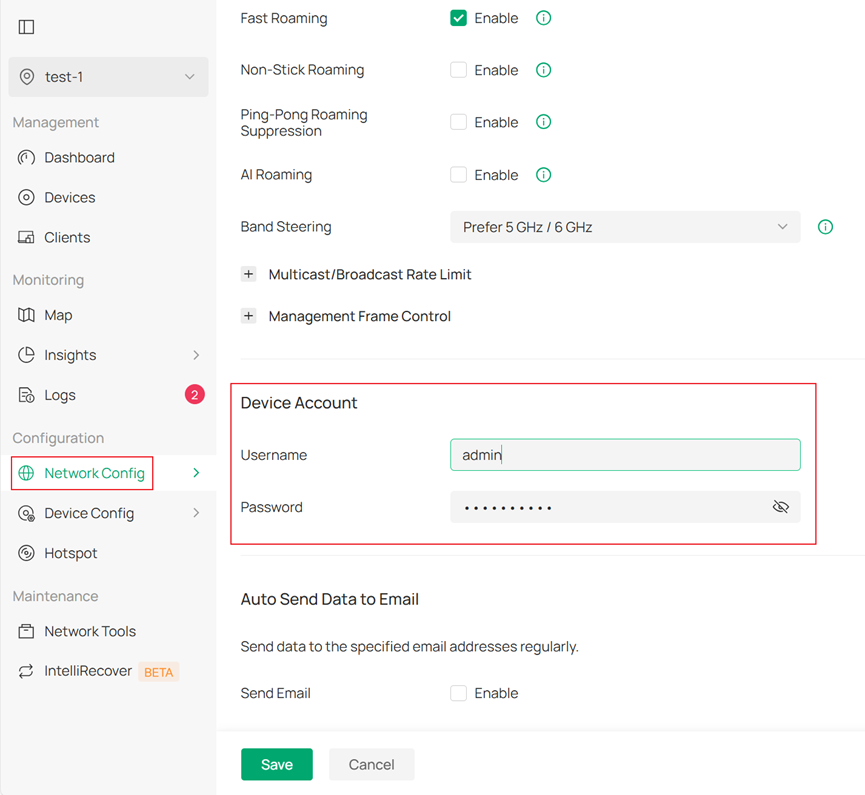This screenshot has height=795, width=865.
Task: Collapse the sidebar panel
Action: coord(26,27)
